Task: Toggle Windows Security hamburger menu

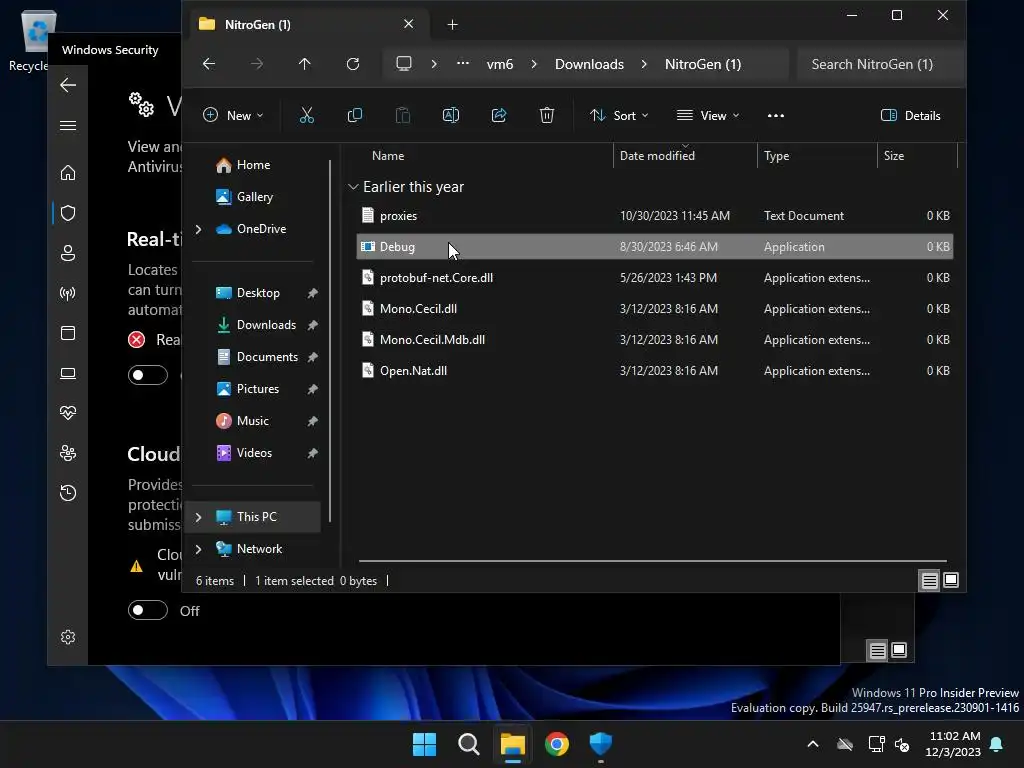Action: click(x=68, y=125)
